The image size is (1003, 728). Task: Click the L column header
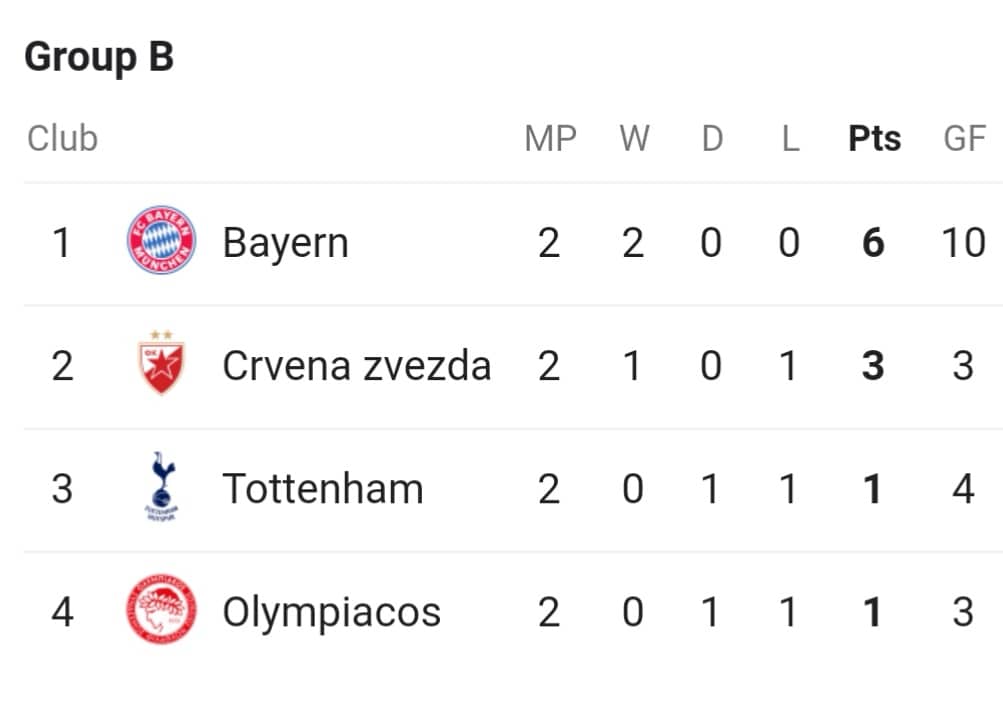click(791, 138)
